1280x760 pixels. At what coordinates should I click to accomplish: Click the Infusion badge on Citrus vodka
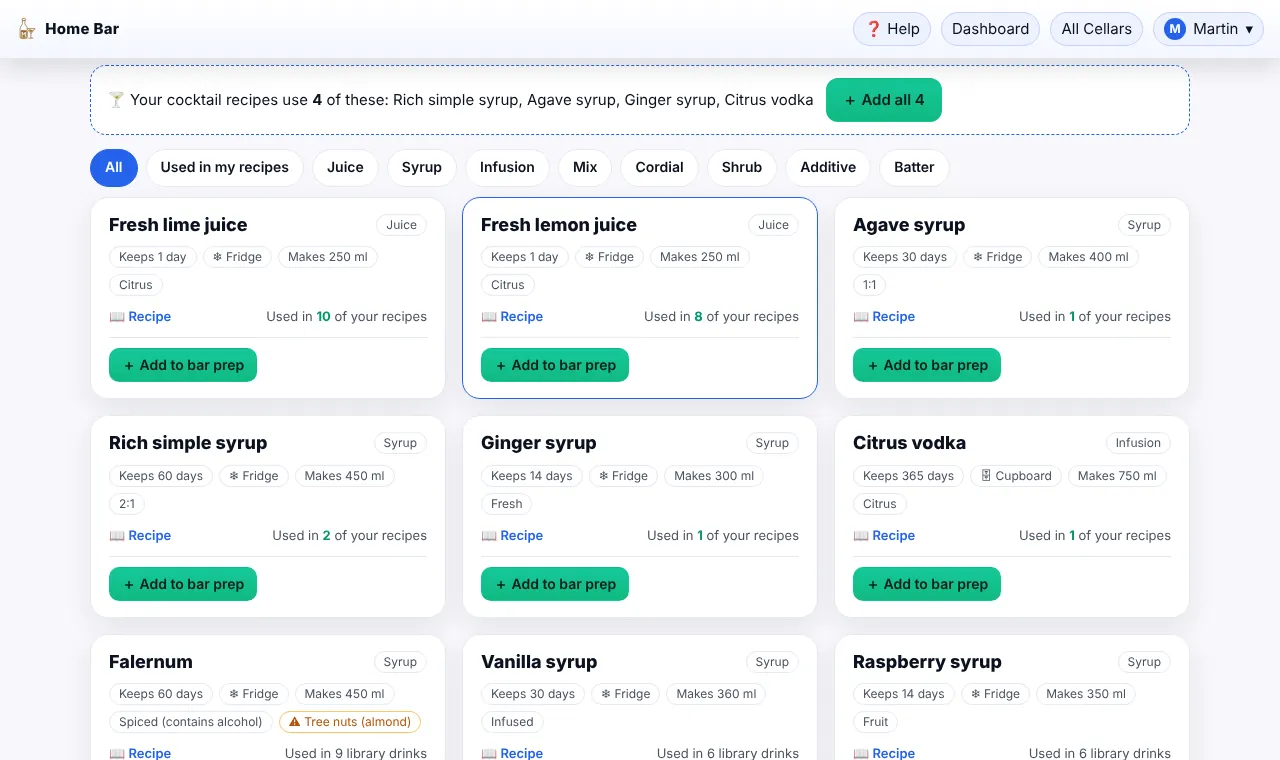point(1138,443)
